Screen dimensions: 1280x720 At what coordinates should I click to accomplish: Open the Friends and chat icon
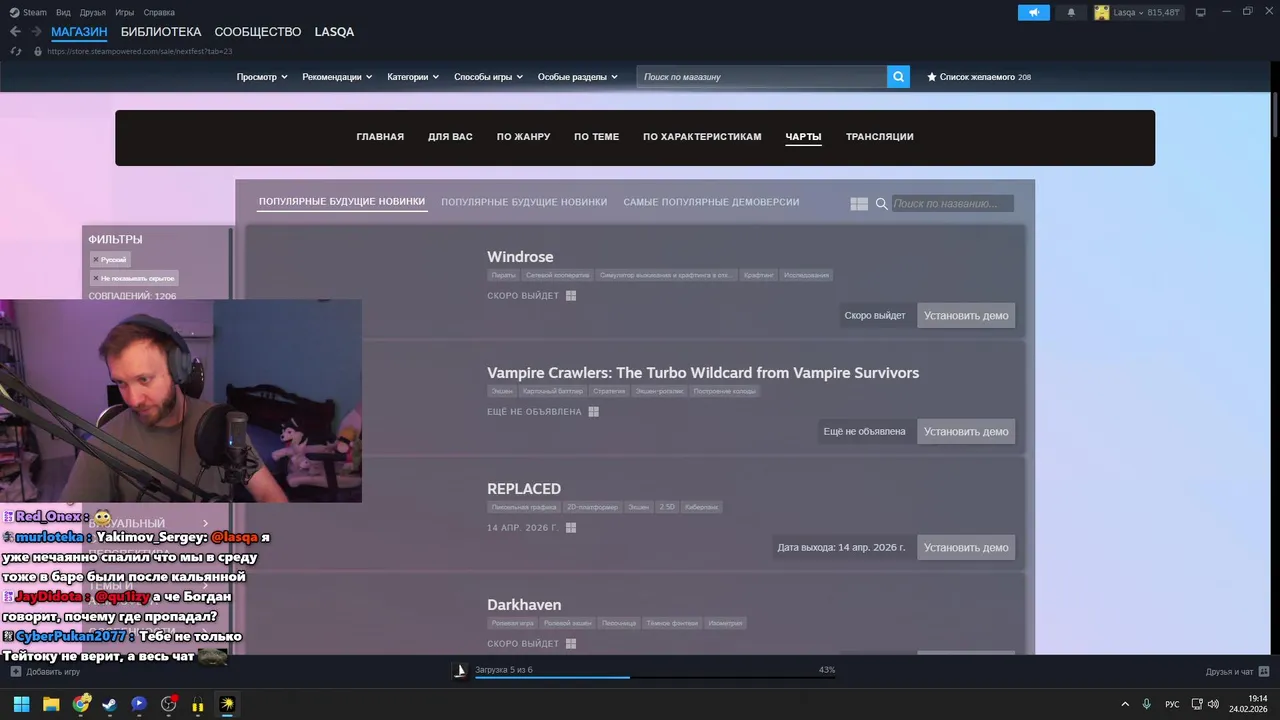[x=1264, y=671]
